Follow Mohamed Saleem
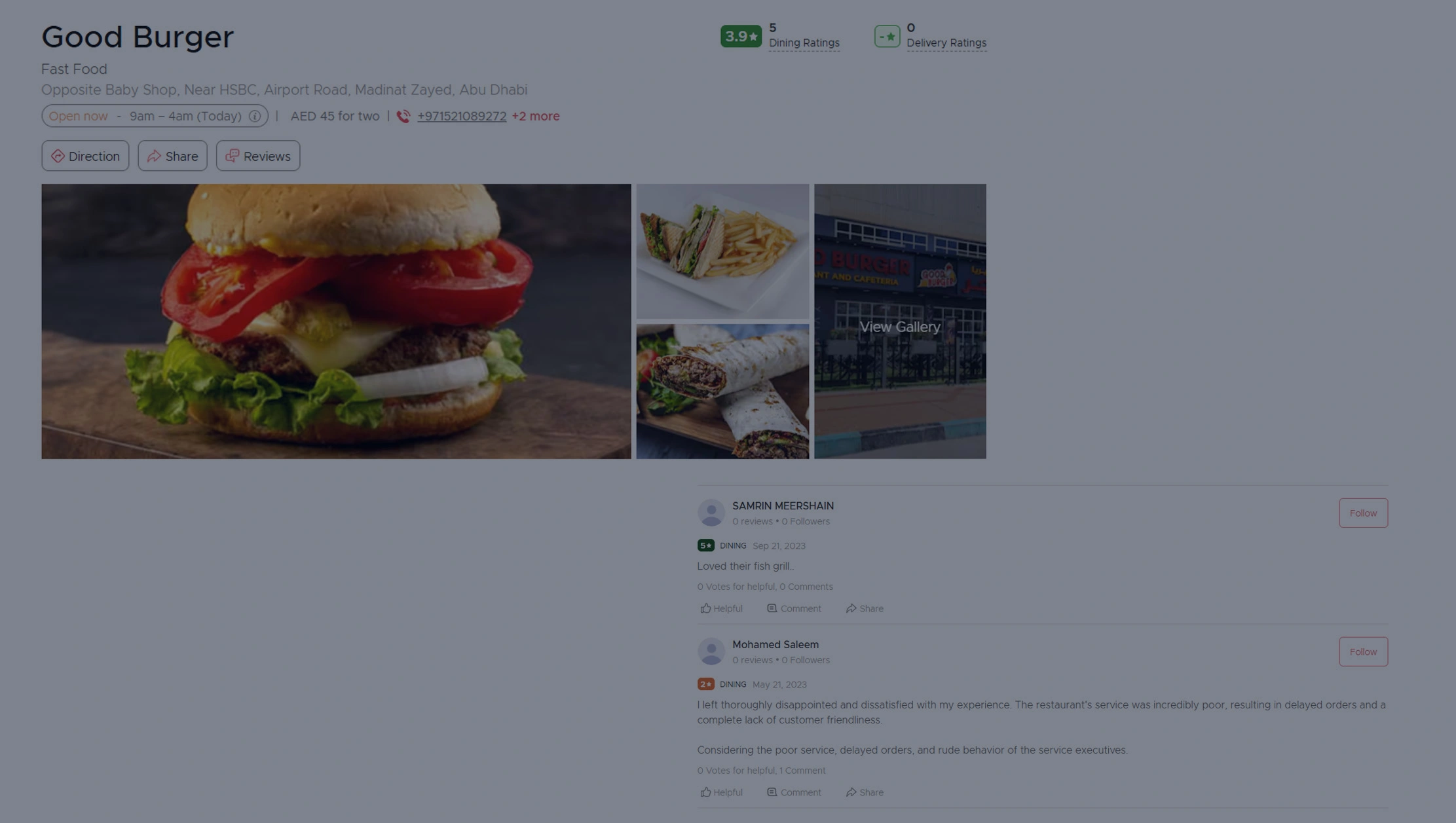The image size is (1456, 823). tap(1363, 651)
